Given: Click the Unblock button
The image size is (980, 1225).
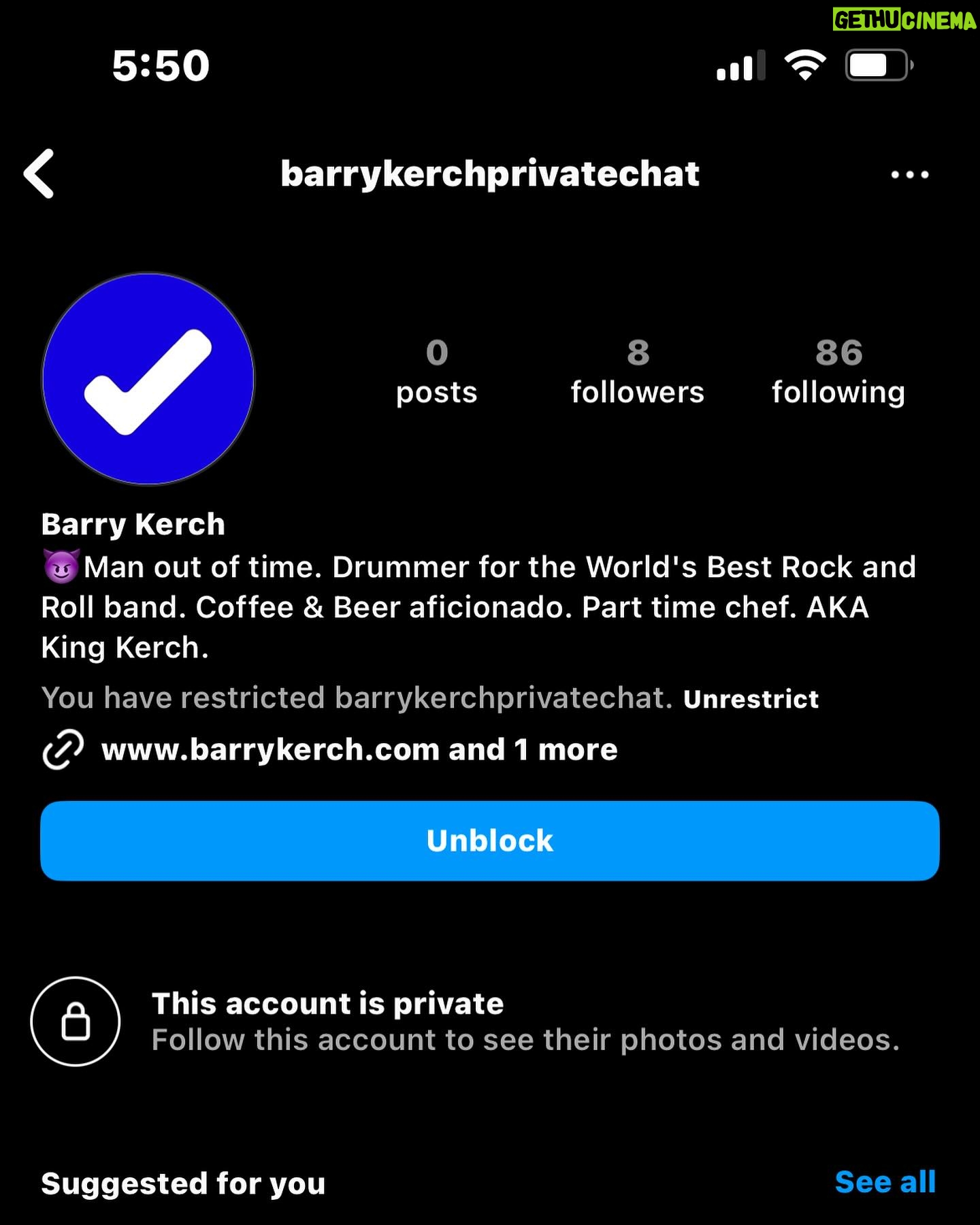Looking at the screenshot, I should (490, 841).
